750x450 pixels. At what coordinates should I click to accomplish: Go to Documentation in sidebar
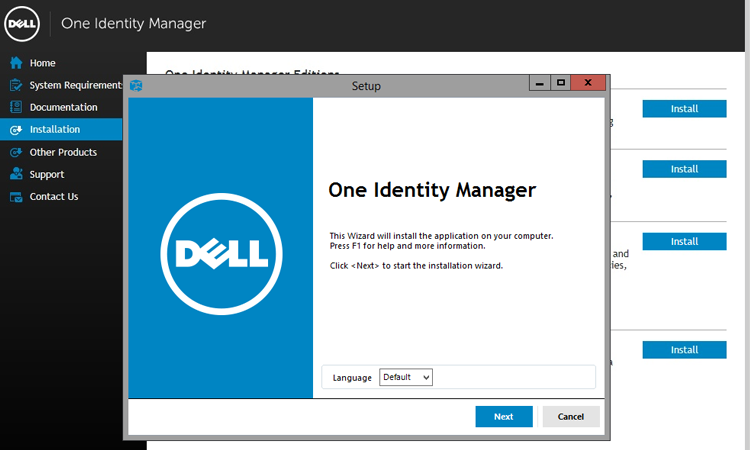pyautogui.click(x=63, y=107)
